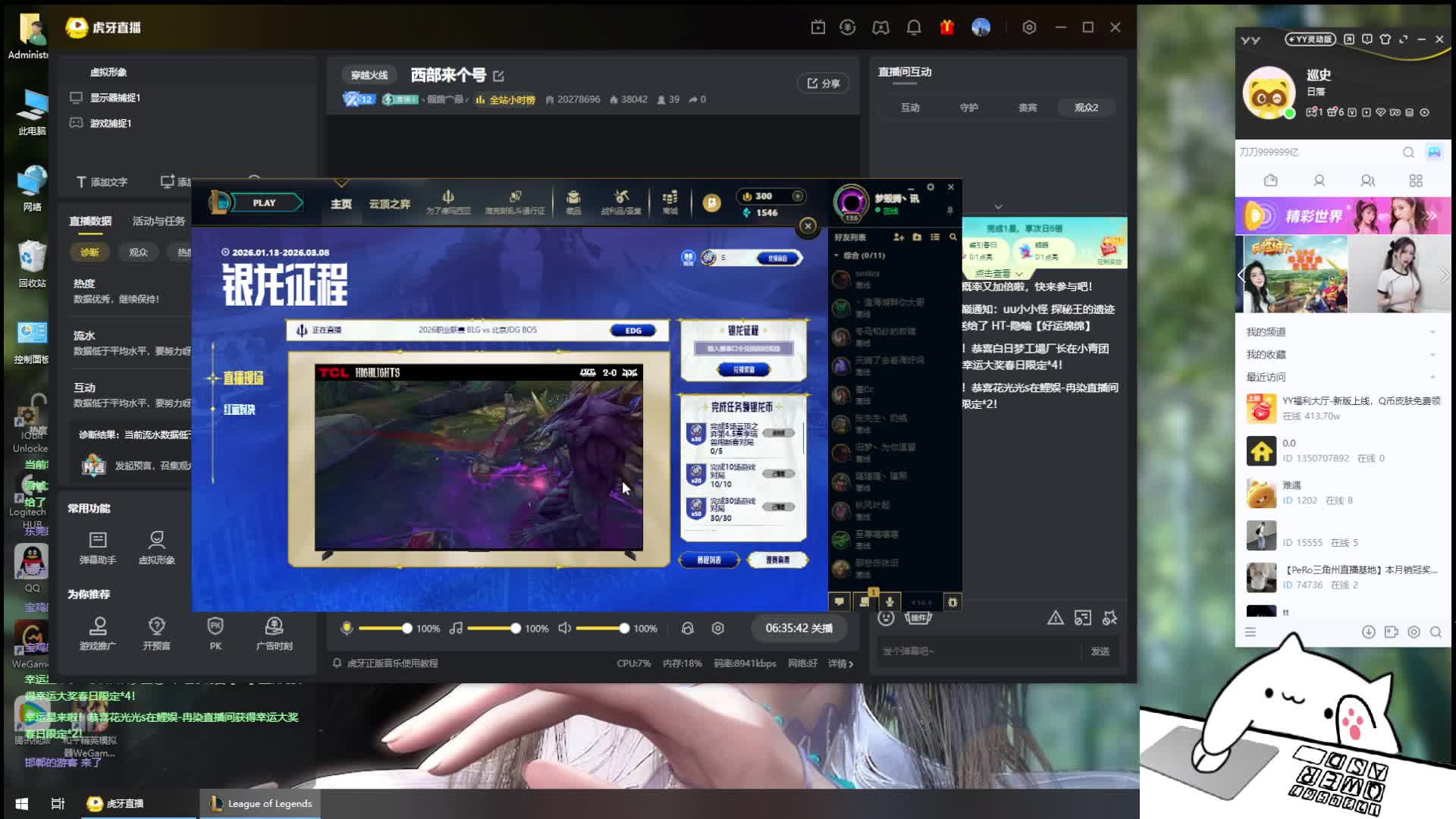Toggle the music note audio icon
The width and height of the screenshot is (1456, 819).
click(456, 628)
